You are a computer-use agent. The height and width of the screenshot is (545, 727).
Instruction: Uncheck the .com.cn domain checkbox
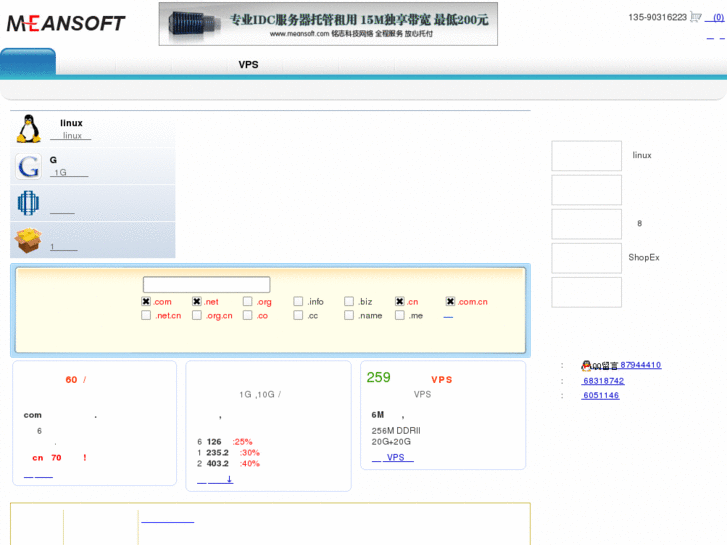450,301
